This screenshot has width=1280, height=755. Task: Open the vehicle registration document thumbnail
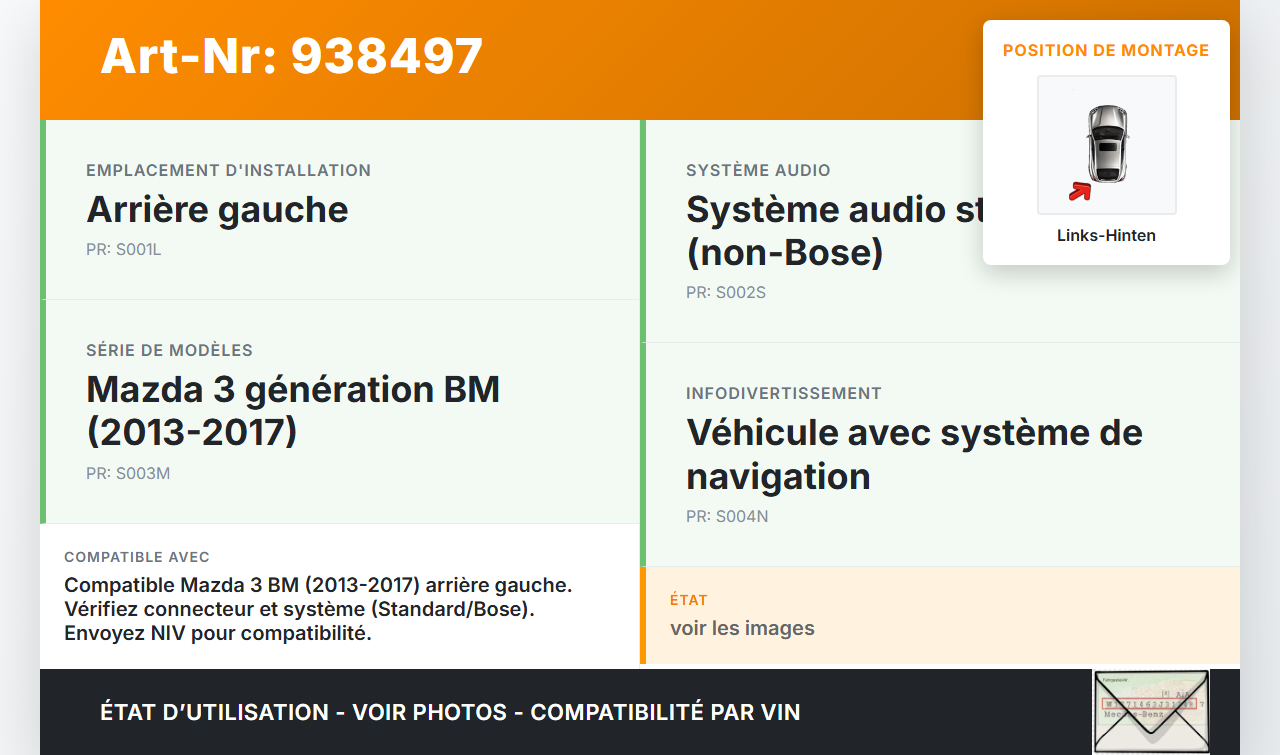[1150, 711]
